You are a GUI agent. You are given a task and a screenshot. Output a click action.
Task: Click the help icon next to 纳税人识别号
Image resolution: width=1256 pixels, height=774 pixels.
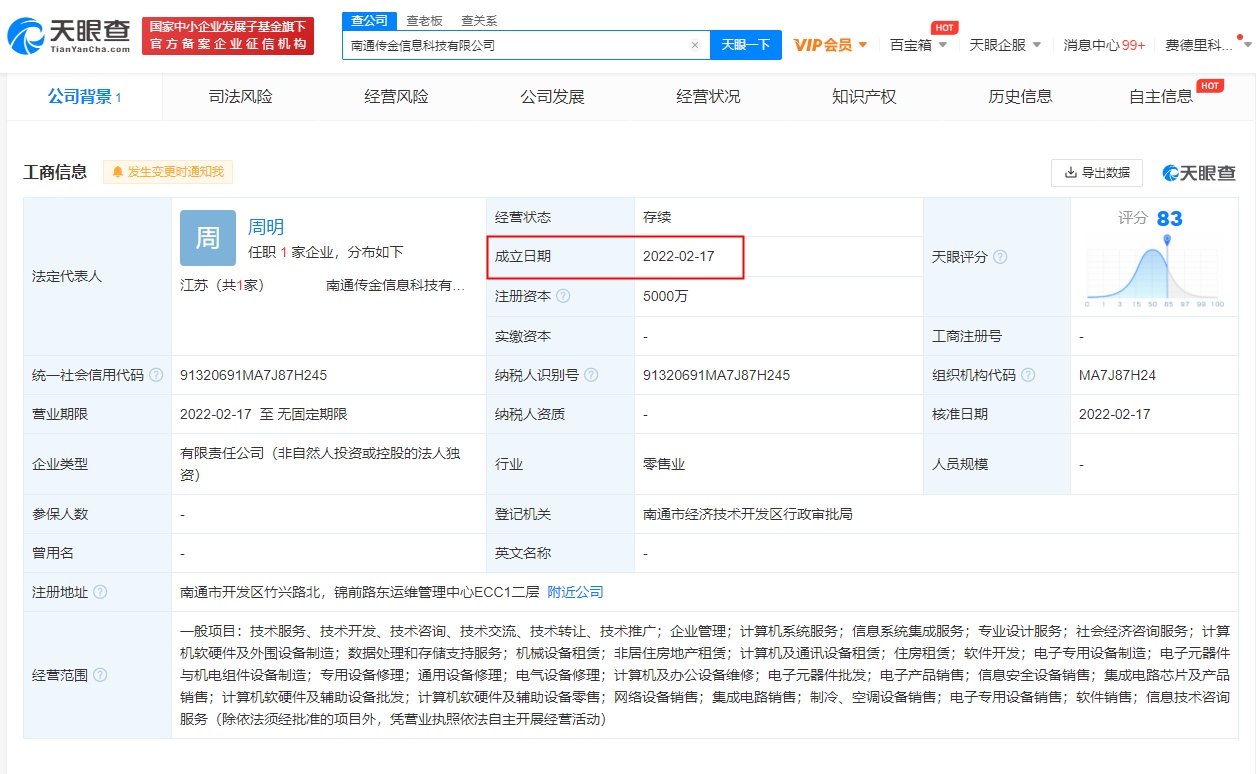click(x=591, y=375)
